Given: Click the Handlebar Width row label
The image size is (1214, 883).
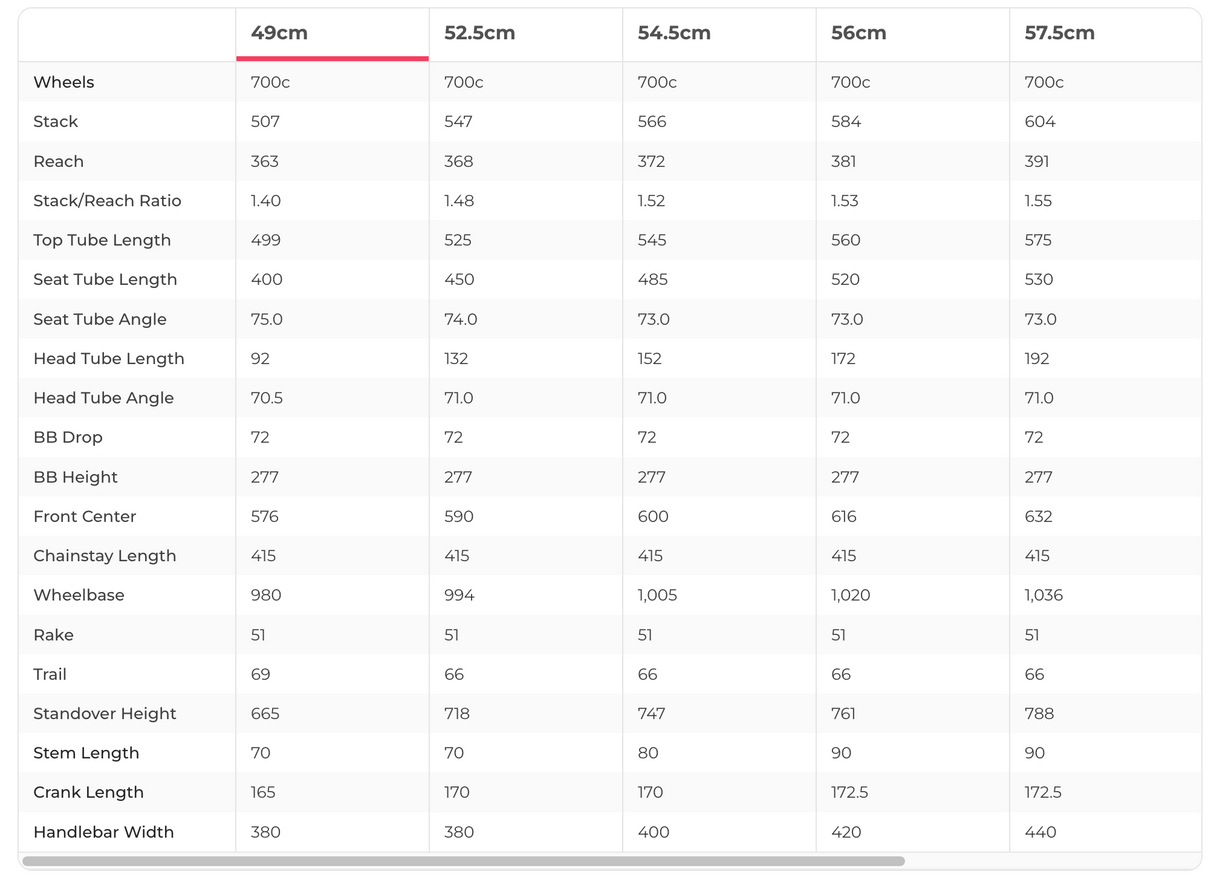Looking at the screenshot, I should [x=103, y=832].
